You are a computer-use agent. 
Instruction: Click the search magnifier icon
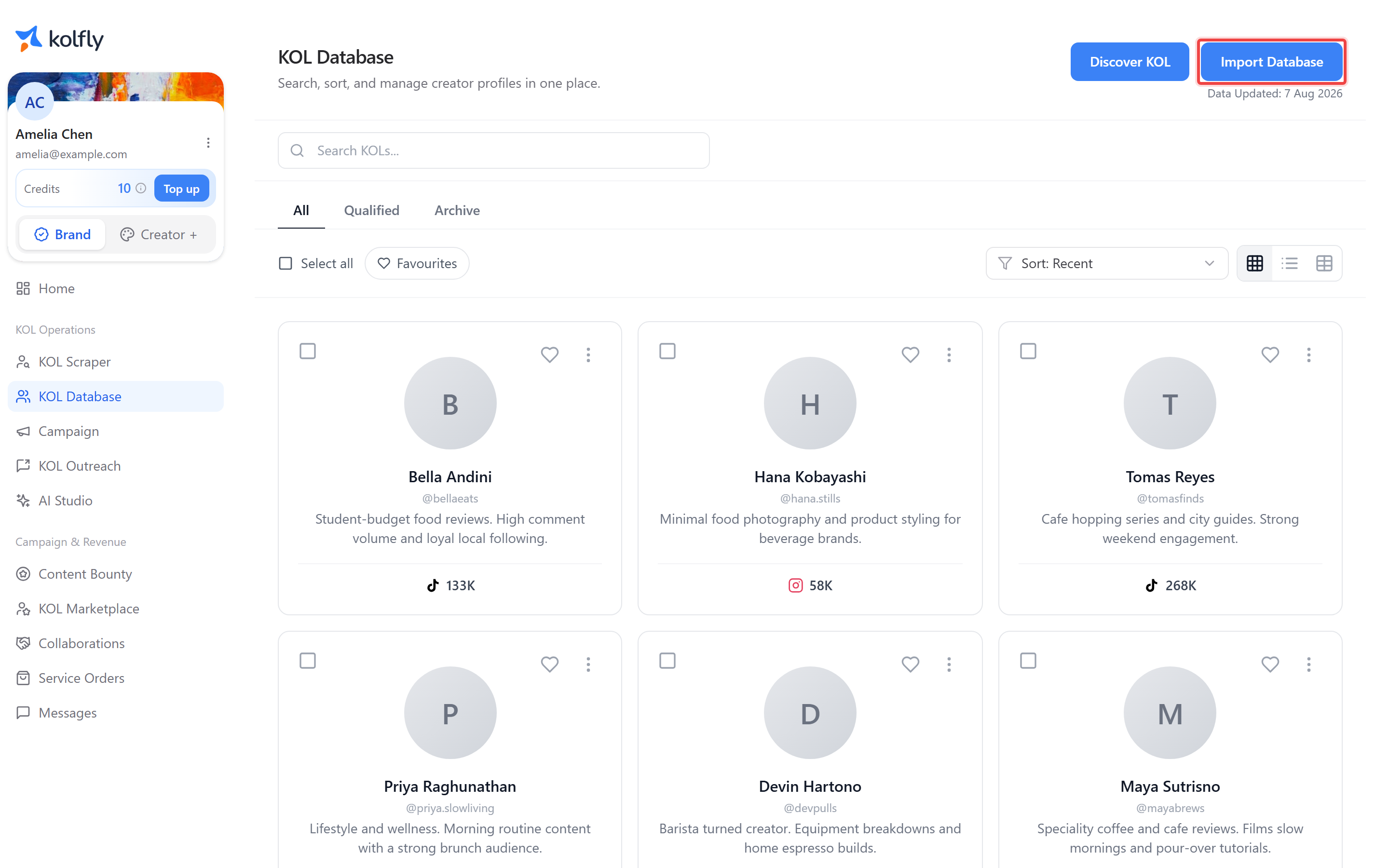point(297,150)
